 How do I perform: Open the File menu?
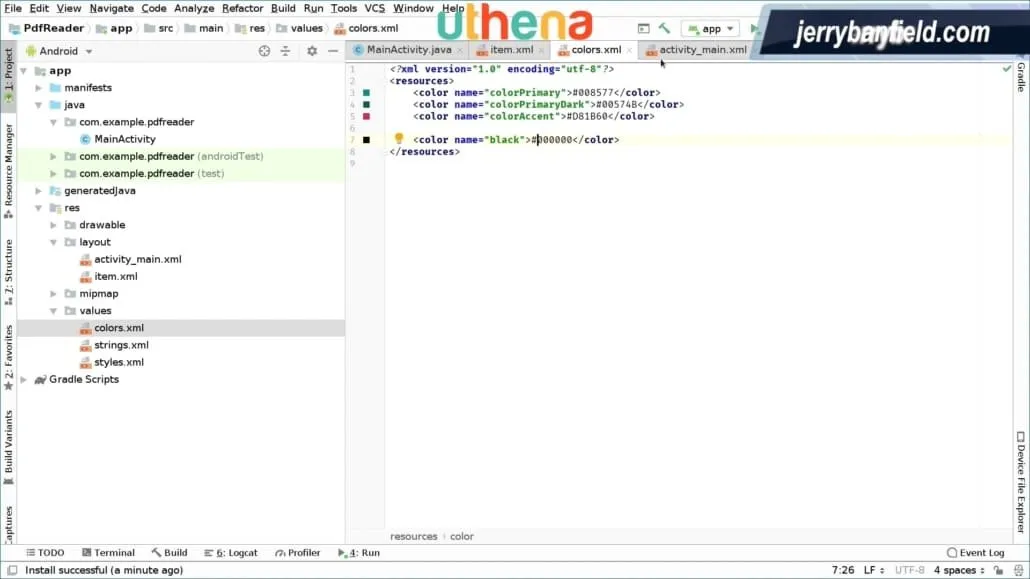point(13,9)
